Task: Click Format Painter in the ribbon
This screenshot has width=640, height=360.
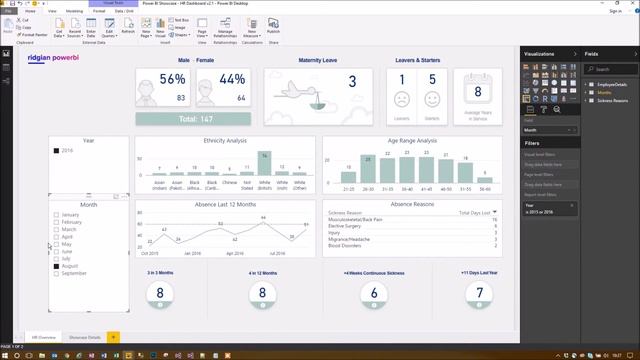Action: [x=32, y=35]
